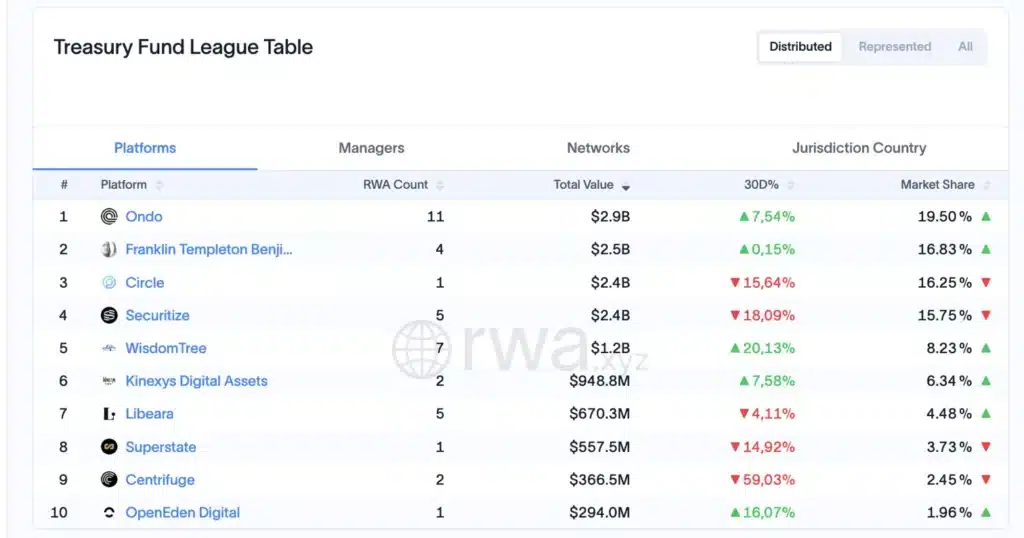Click Ondo's RWA count of 11
This screenshot has width=1024, height=538.
point(436,217)
